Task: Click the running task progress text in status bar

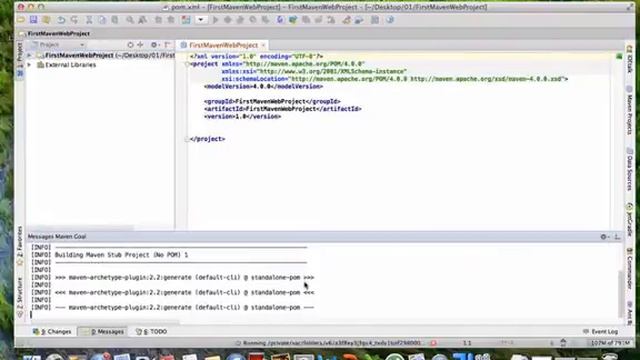Action: point(331,343)
